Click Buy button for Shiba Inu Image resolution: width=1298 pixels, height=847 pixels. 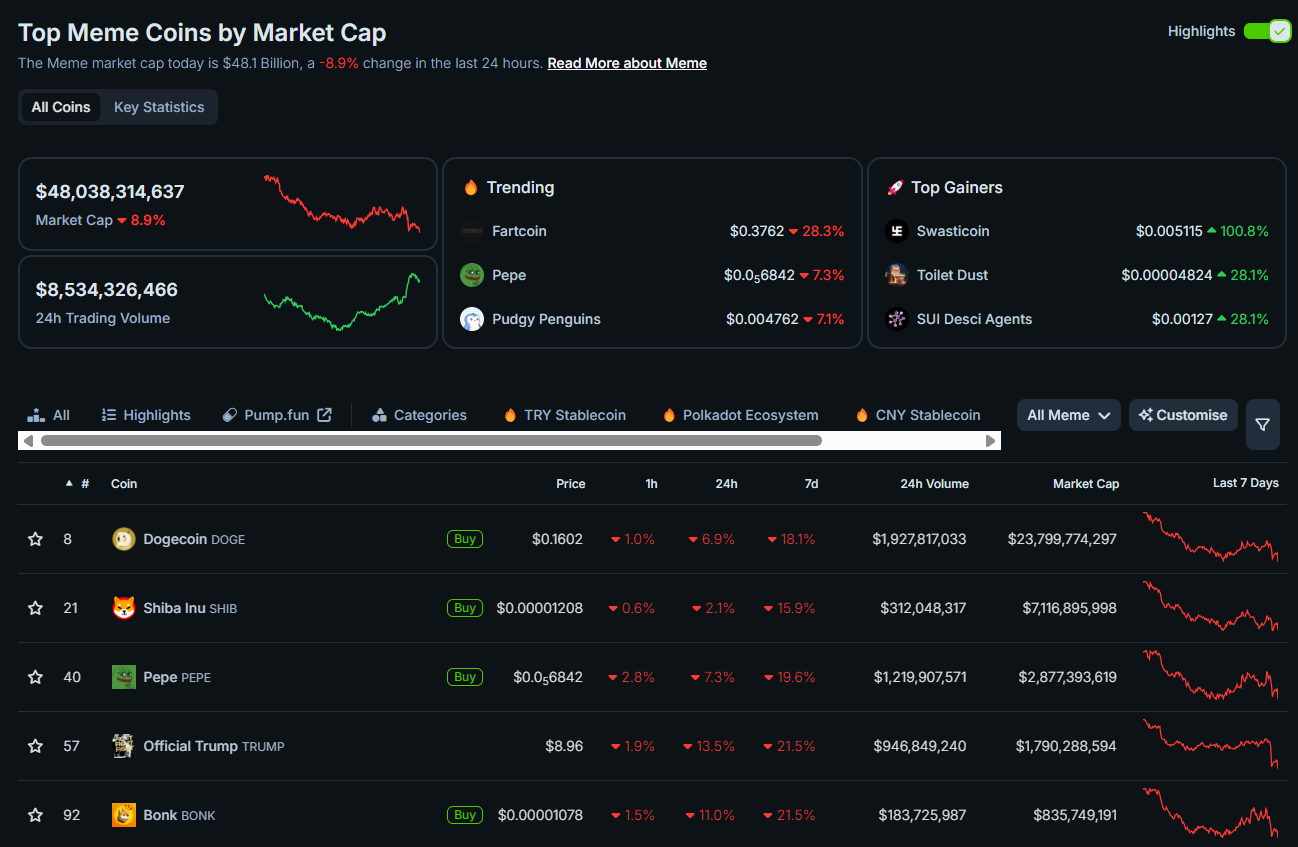coord(465,608)
